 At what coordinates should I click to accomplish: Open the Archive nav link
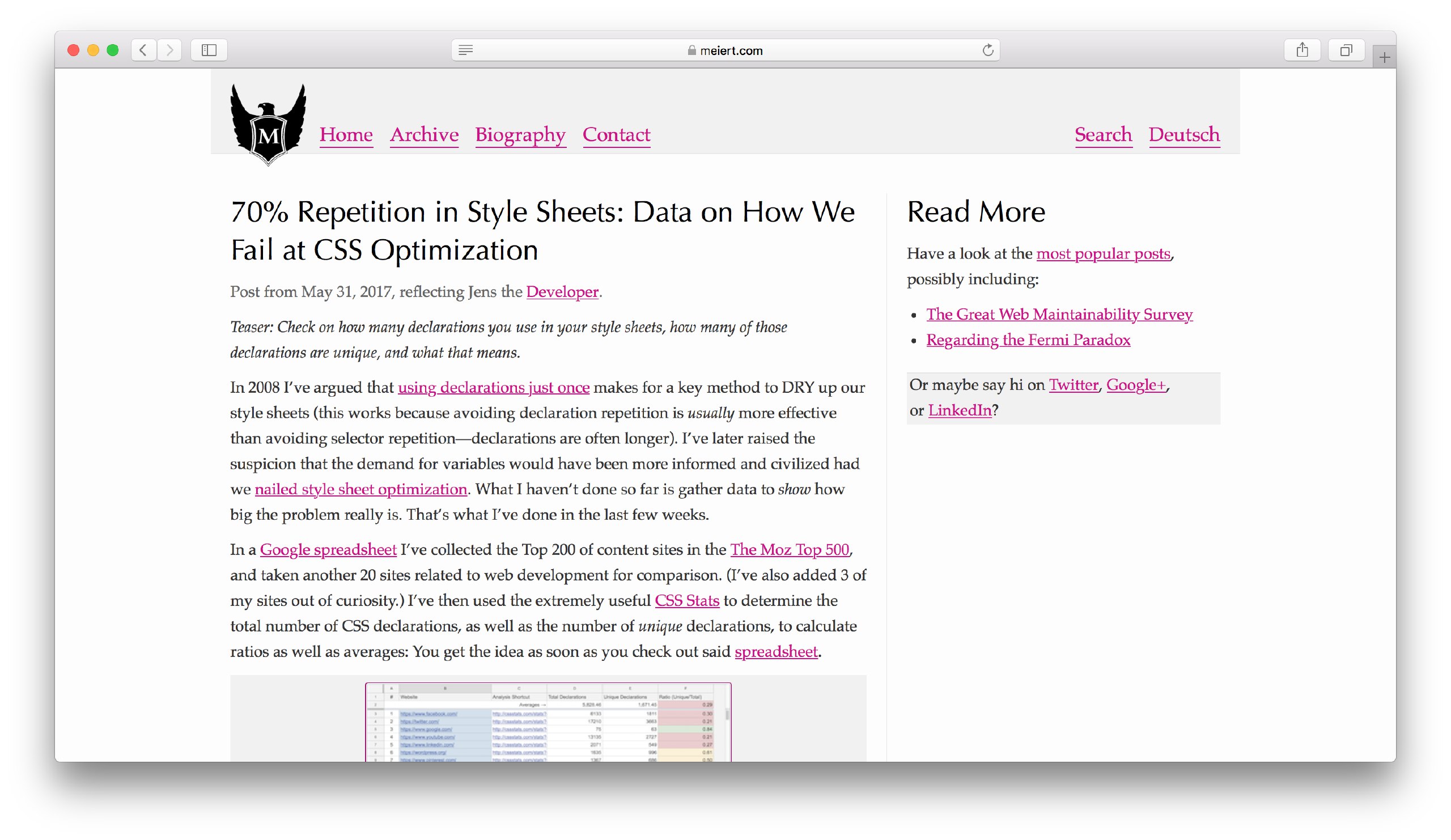(425, 135)
